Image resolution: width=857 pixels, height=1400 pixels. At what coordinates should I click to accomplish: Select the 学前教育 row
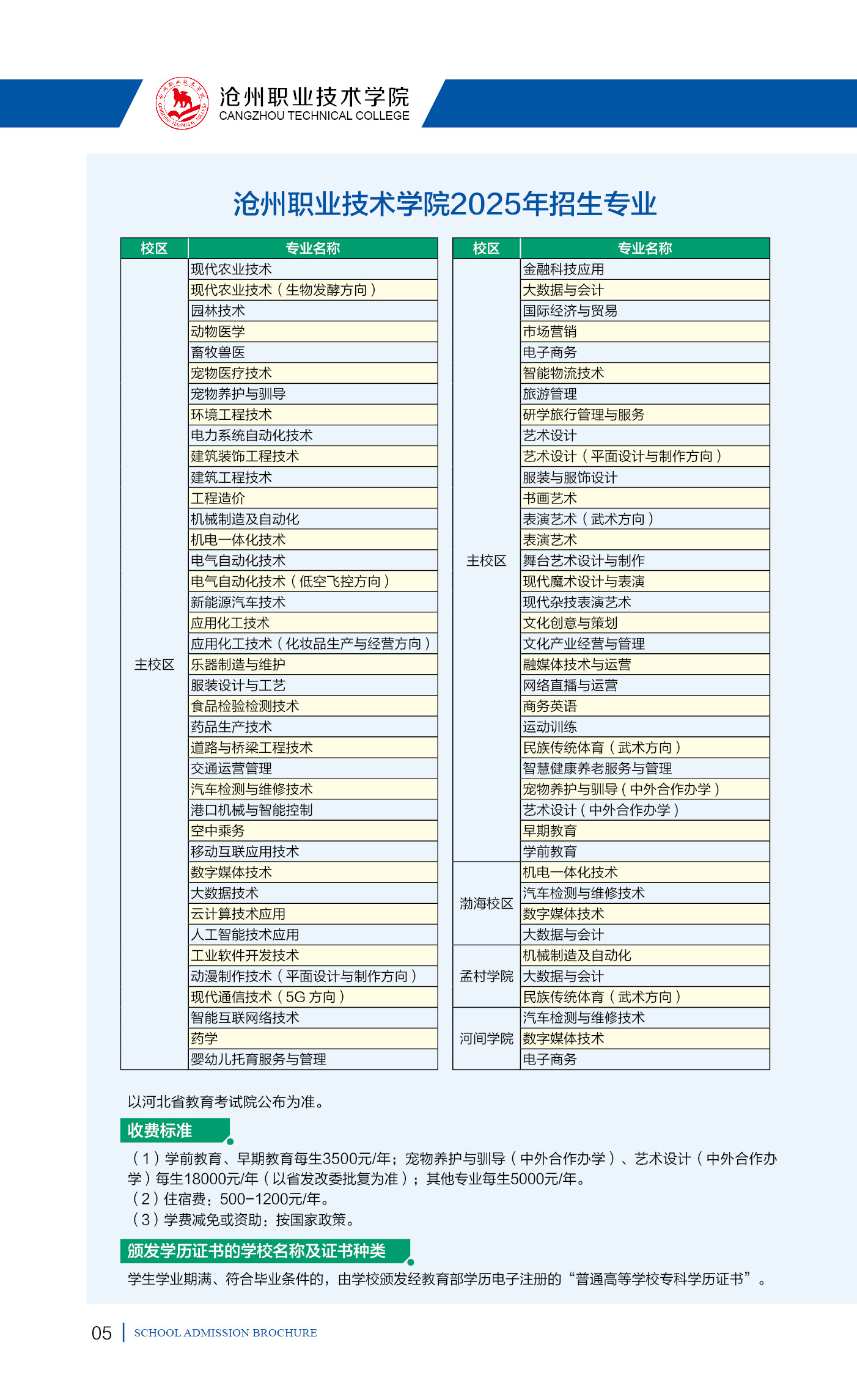[645, 851]
